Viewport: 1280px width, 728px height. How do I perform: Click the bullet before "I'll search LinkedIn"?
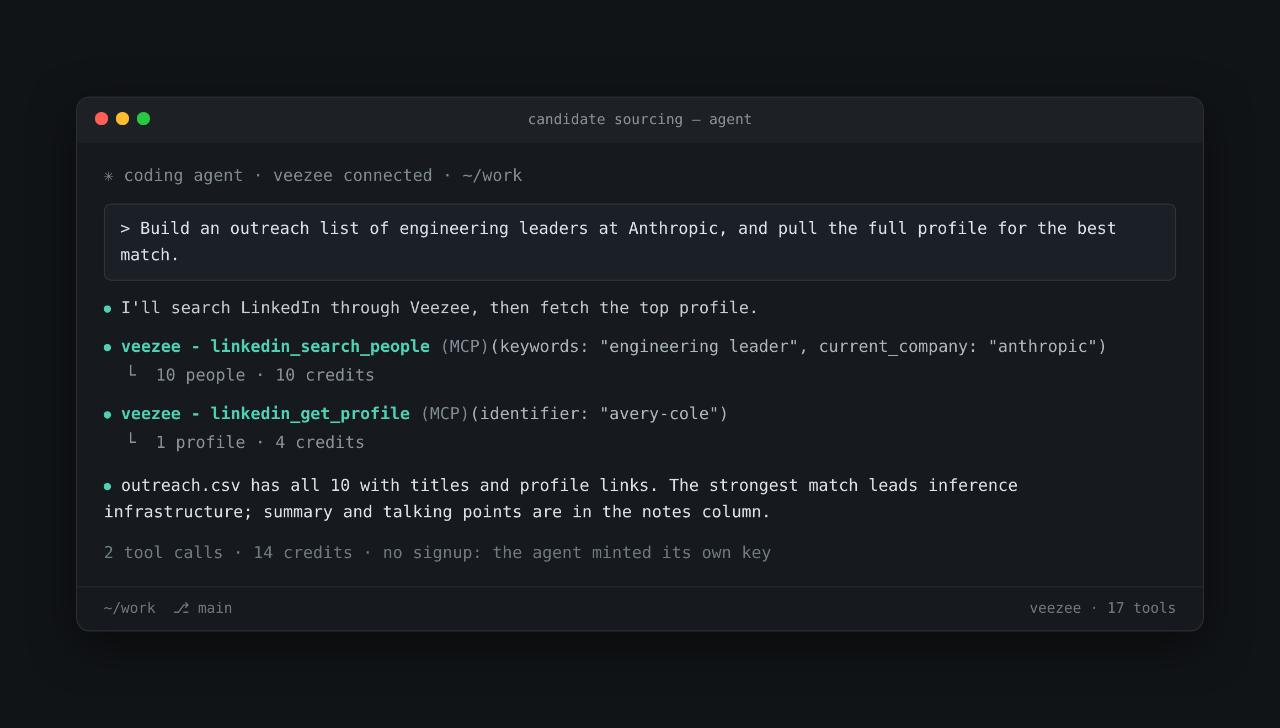coord(107,309)
